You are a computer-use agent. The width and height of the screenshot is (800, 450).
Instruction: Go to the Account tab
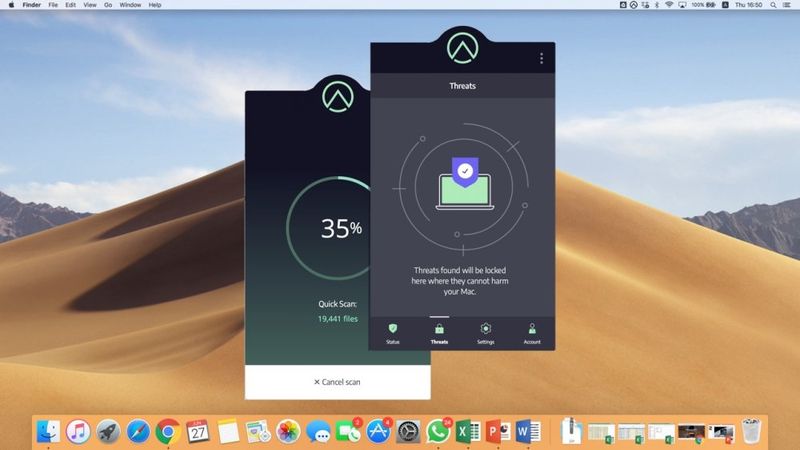[532, 334]
